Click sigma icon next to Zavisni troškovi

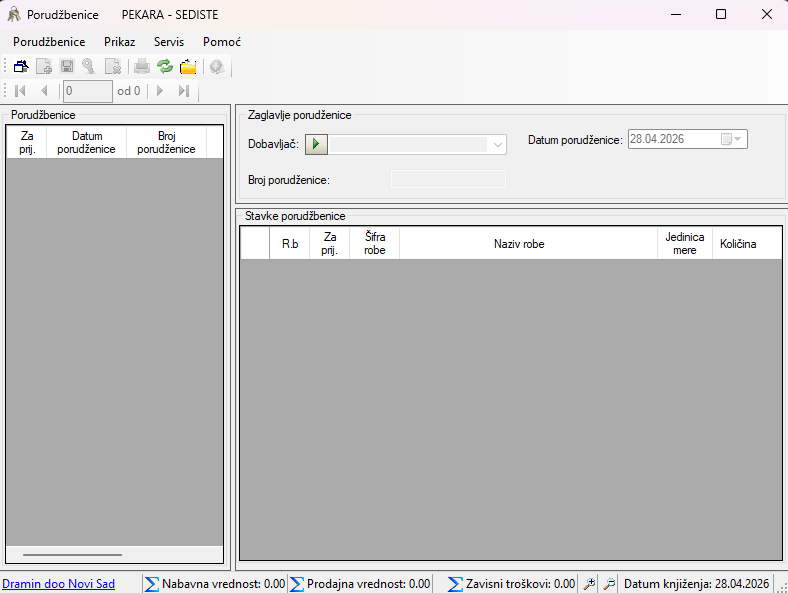tap(455, 584)
